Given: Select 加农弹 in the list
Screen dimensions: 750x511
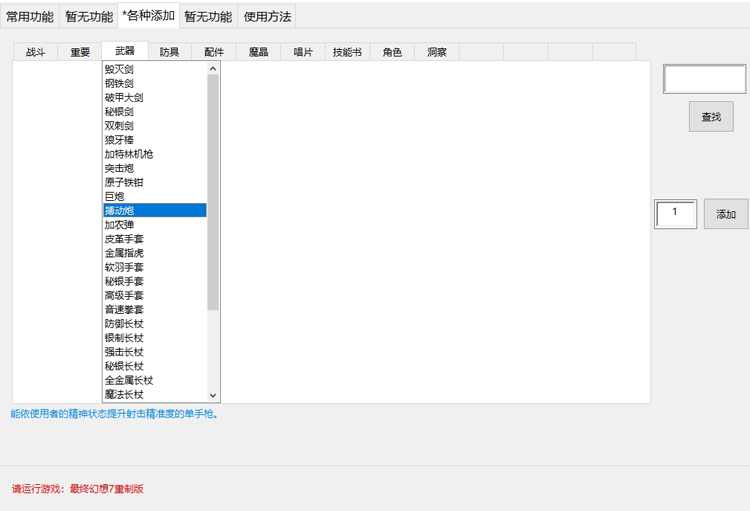Looking at the screenshot, I should (x=155, y=225).
